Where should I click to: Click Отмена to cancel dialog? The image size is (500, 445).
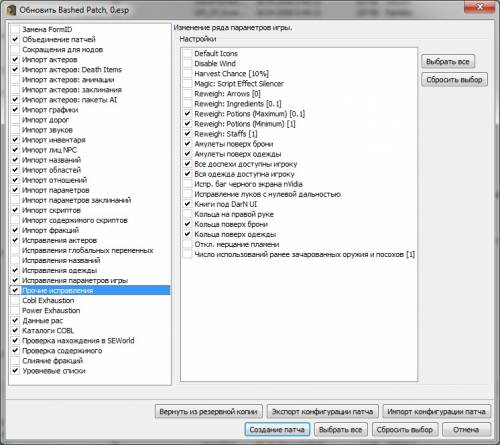pyautogui.click(x=466, y=430)
